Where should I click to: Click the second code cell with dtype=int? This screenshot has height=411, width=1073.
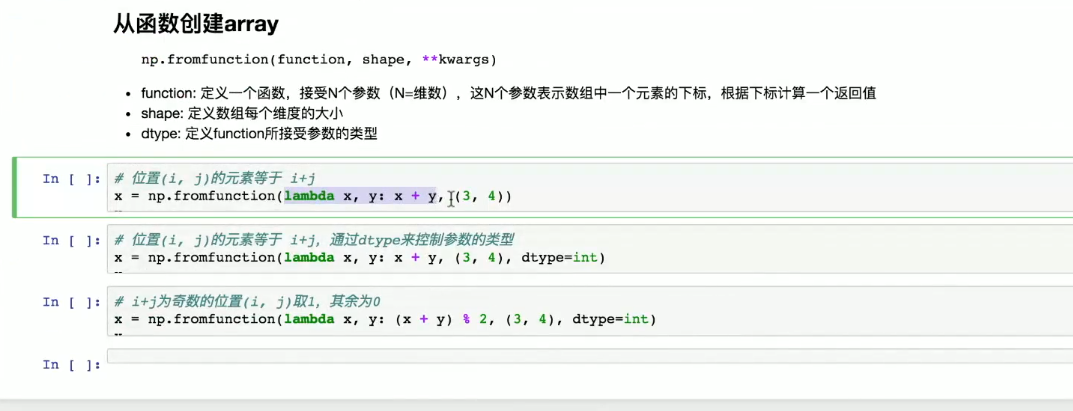(589, 249)
